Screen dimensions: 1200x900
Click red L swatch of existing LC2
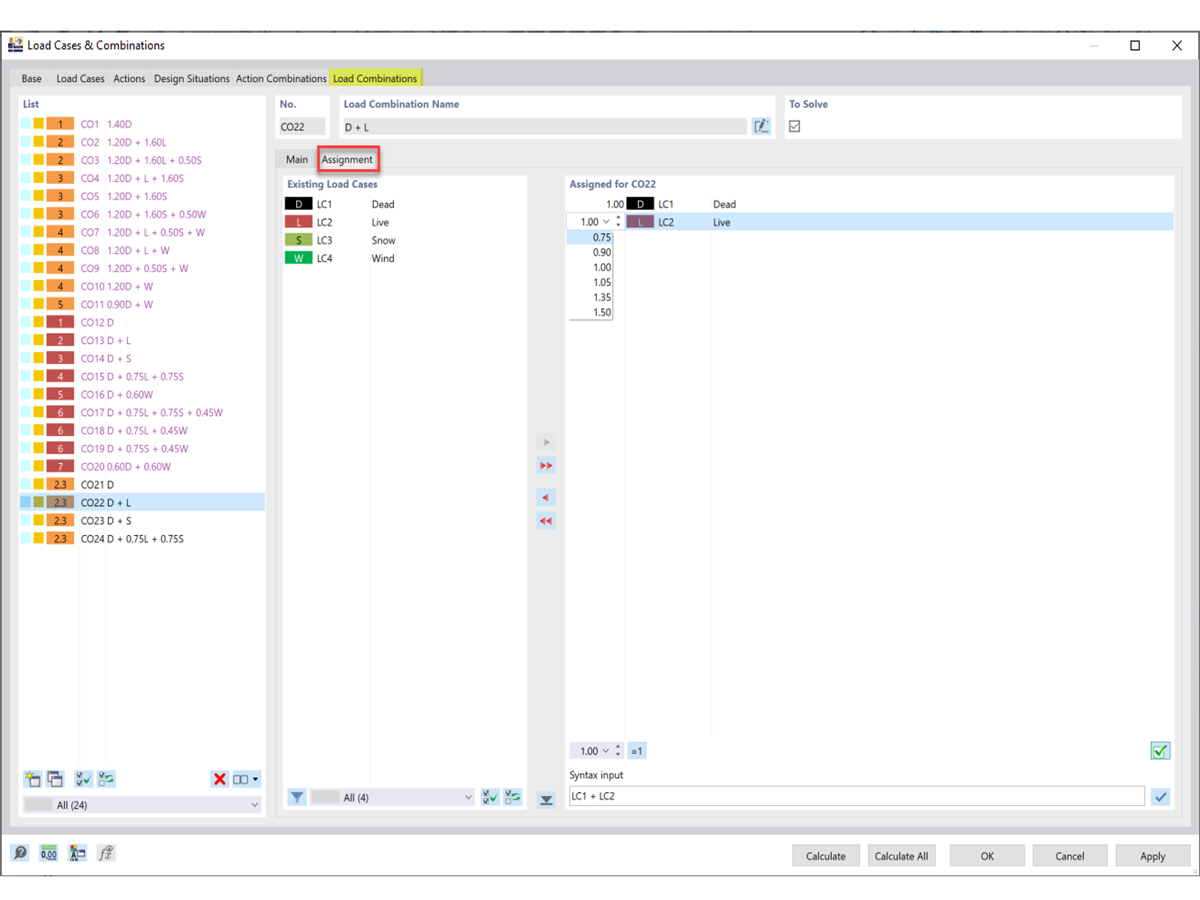click(298, 222)
